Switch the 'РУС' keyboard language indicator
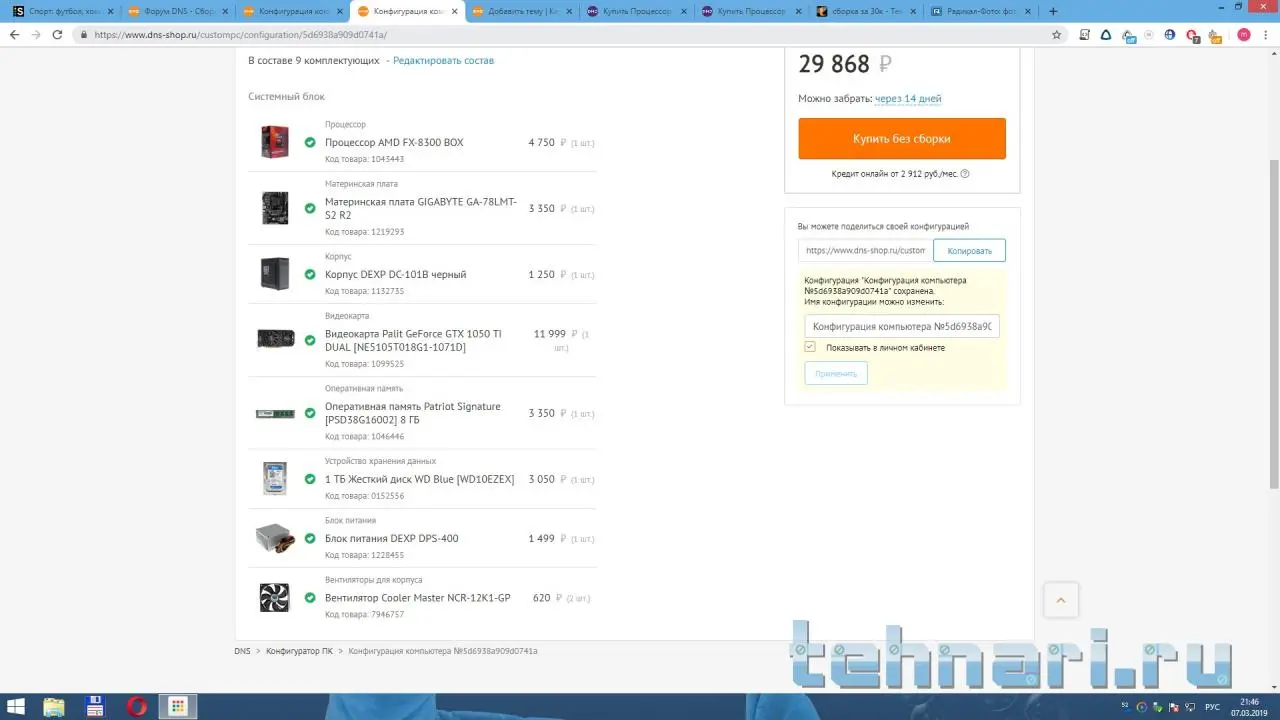Viewport: 1280px width, 720px height. click(x=1211, y=707)
